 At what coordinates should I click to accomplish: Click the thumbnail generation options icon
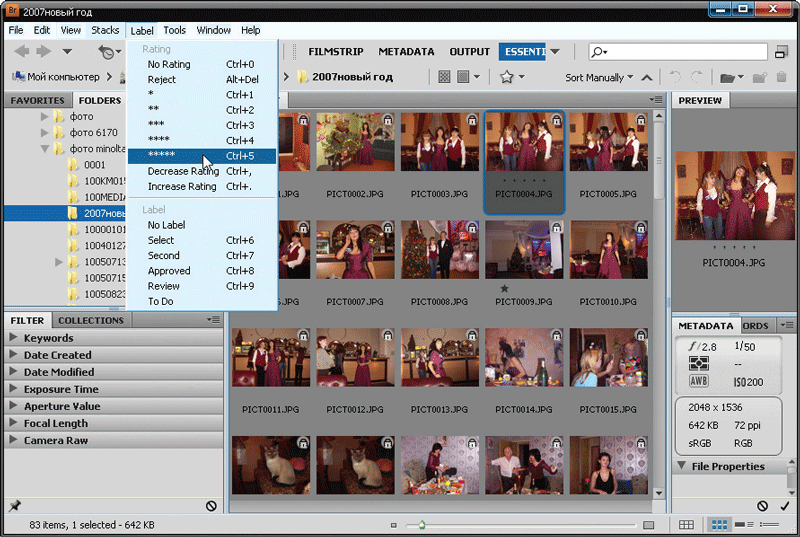[x=463, y=77]
